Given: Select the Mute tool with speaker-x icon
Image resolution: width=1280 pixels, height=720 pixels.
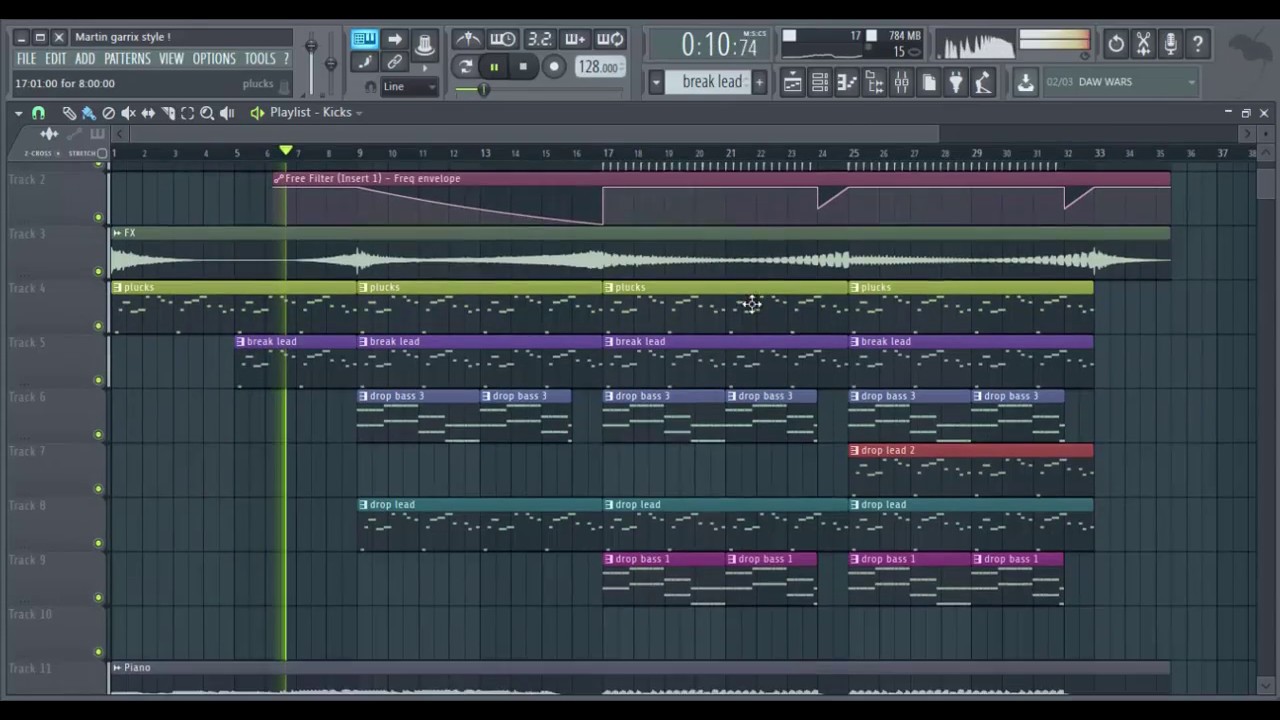Looking at the screenshot, I should coord(128,113).
